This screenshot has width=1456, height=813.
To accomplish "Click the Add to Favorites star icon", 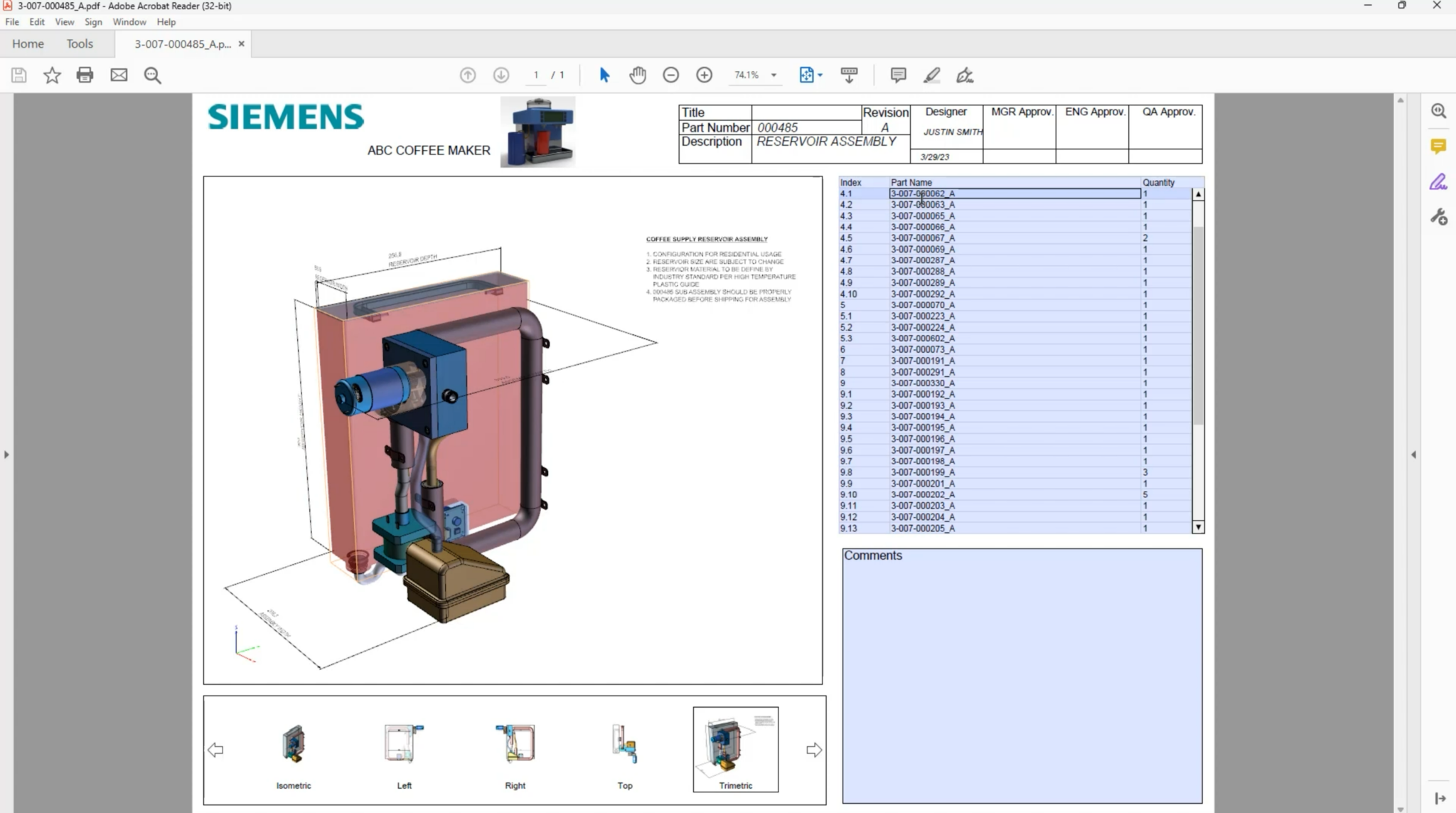I will pos(52,75).
